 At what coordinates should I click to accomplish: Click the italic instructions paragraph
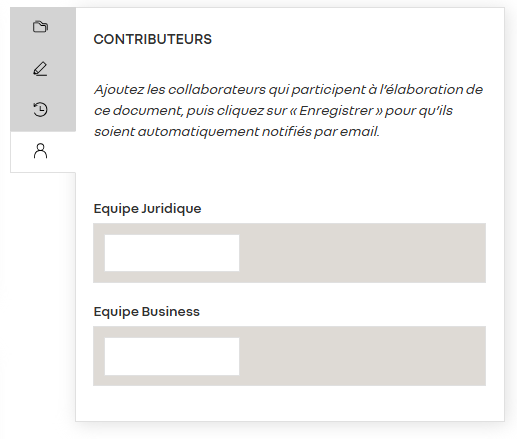pos(288,111)
